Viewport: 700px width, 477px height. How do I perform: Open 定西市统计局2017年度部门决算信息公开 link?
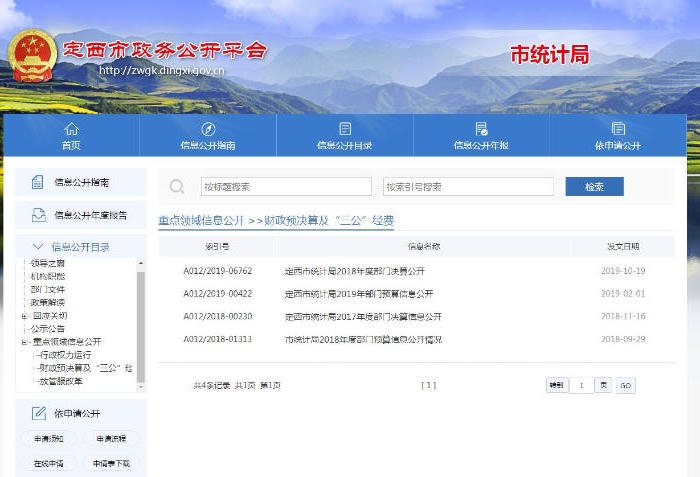point(363,317)
